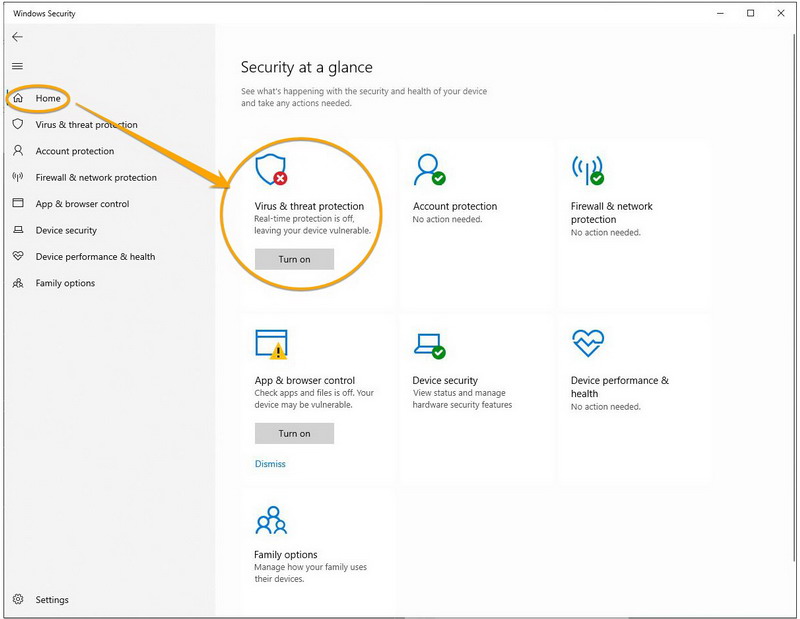Open Account protection person tile icon
Screen dimensions: 800x619
[429, 169]
